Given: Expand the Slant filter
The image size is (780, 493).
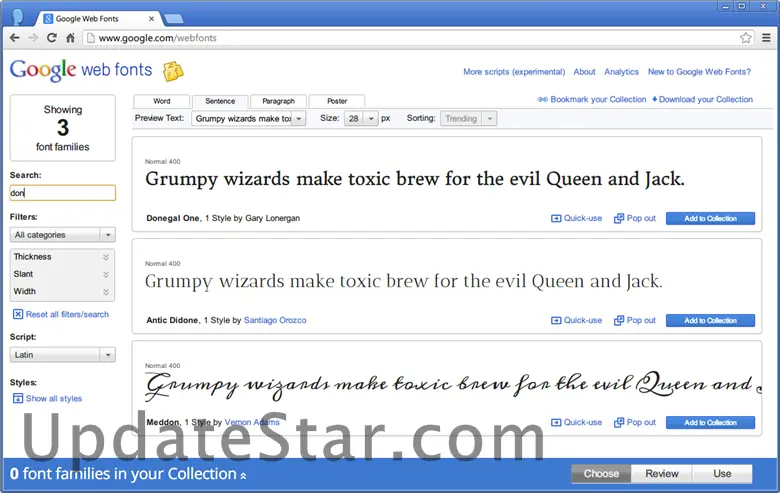Looking at the screenshot, I should (62, 274).
